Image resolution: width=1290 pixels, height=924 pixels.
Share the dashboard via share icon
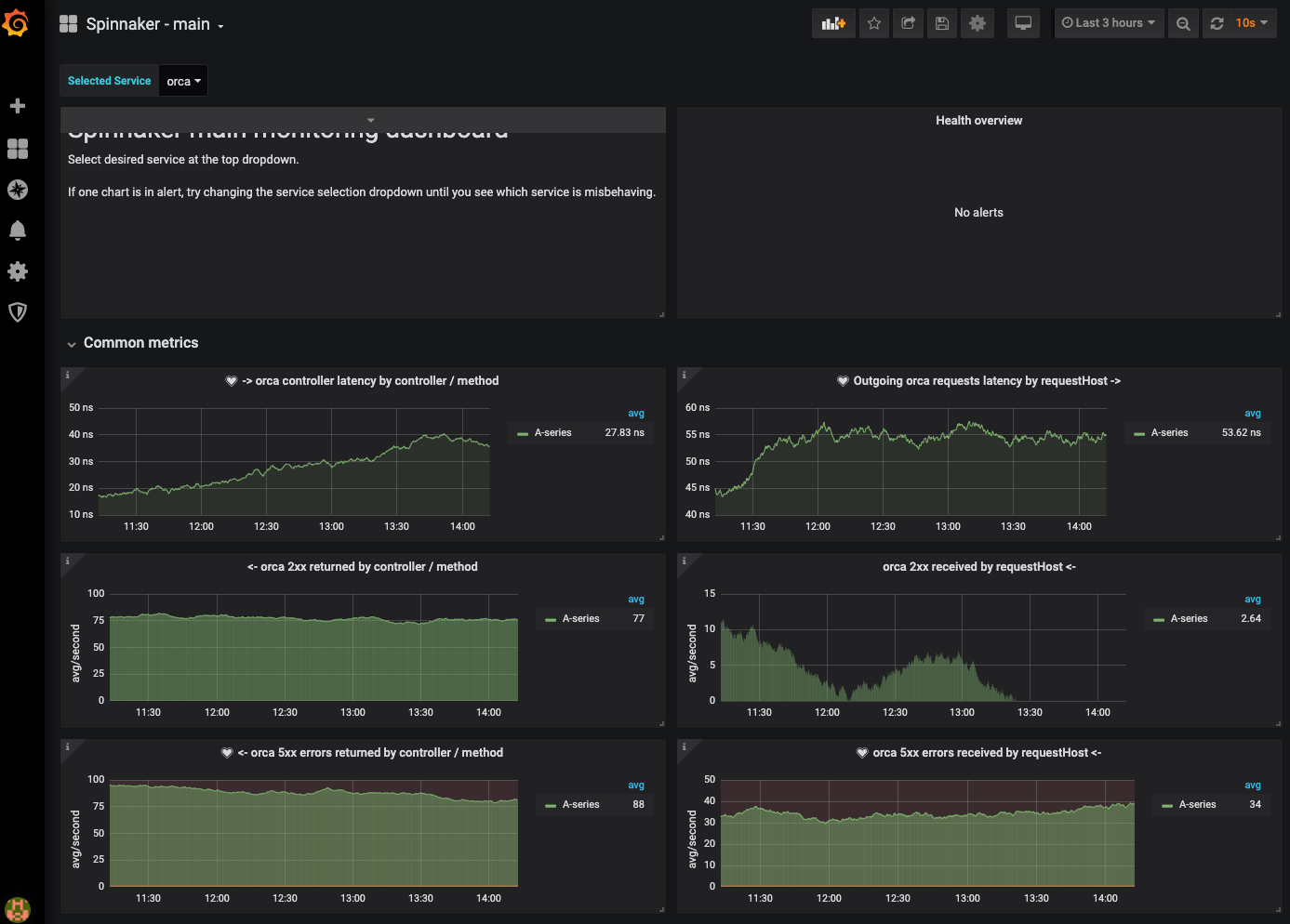coord(909,23)
